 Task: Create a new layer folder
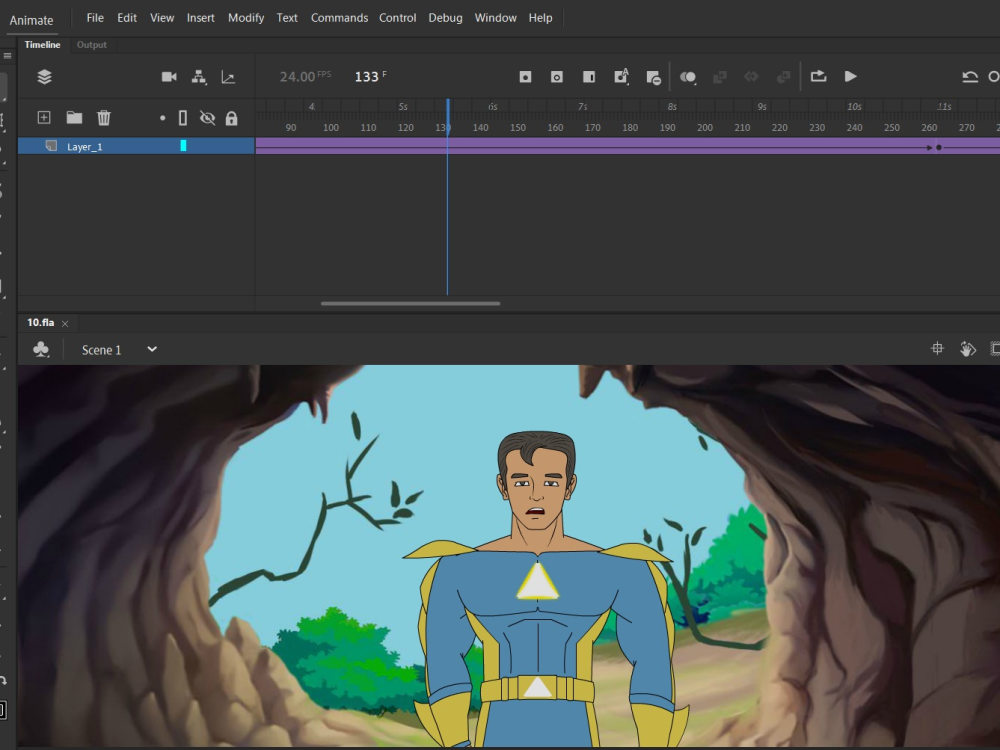coord(75,117)
